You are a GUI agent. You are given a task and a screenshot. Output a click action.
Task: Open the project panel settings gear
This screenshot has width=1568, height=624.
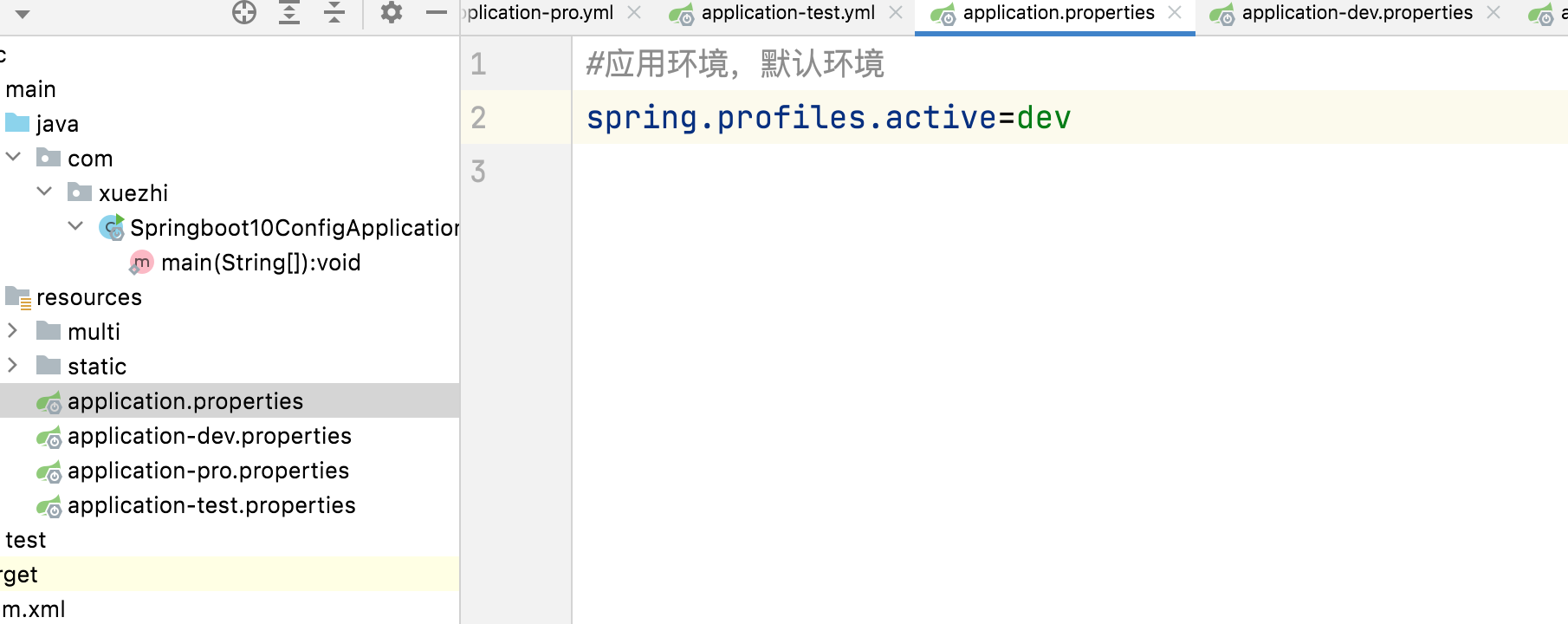pos(392,12)
